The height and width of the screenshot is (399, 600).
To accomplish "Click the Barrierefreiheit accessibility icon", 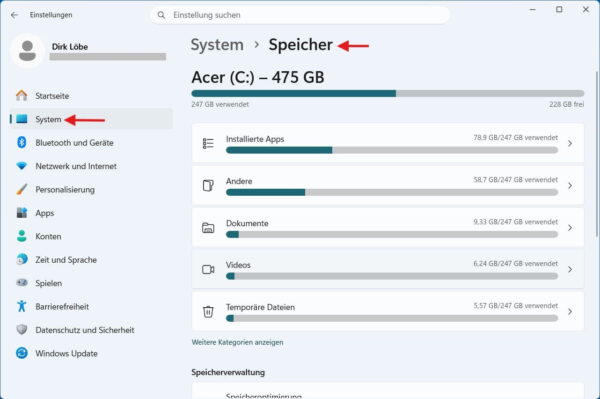I will point(22,306).
